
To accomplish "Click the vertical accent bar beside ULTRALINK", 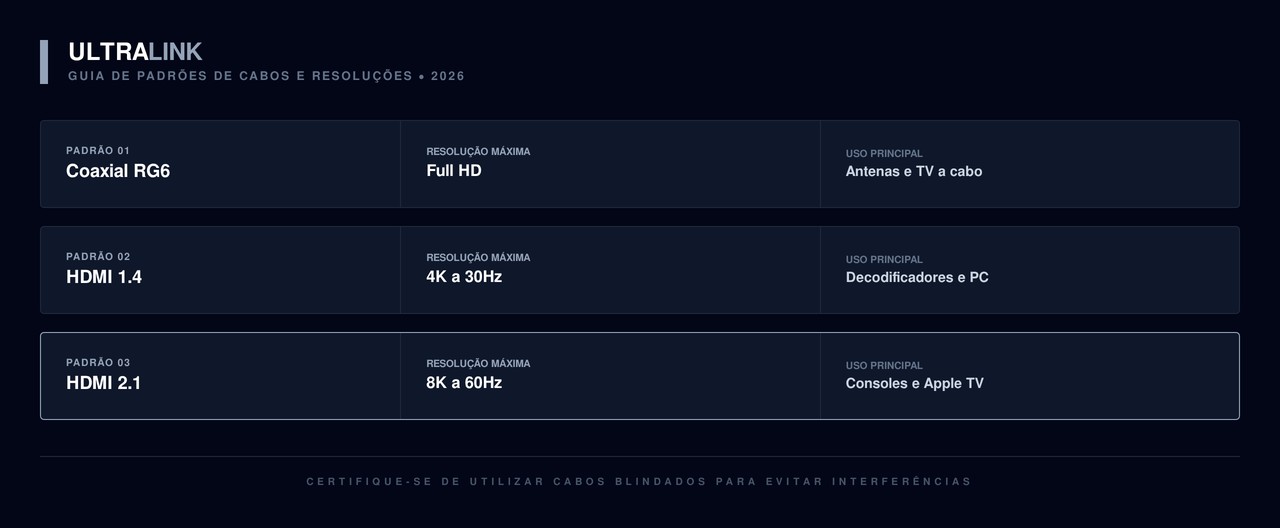I will point(44,62).
